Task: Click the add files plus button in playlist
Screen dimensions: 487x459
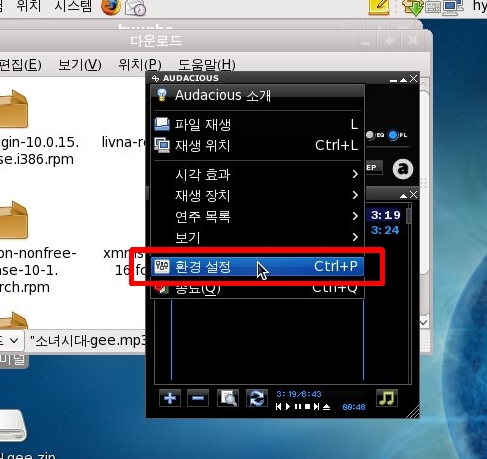Action: pos(170,398)
